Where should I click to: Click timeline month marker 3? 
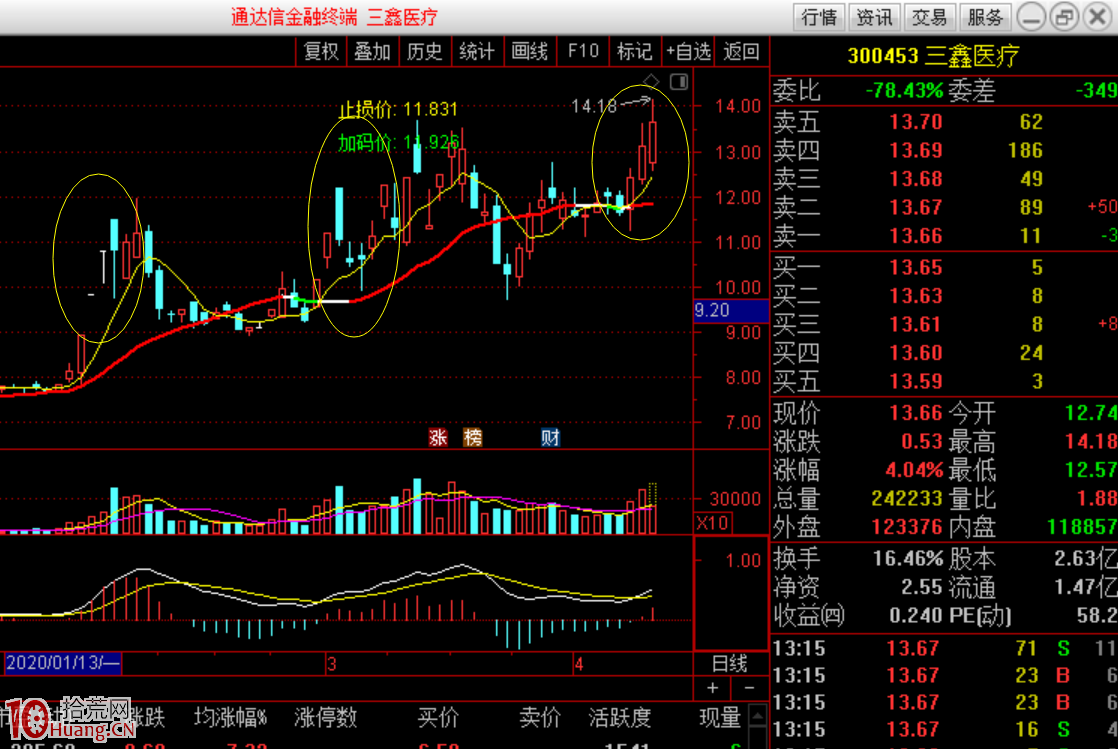tap(332, 664)
